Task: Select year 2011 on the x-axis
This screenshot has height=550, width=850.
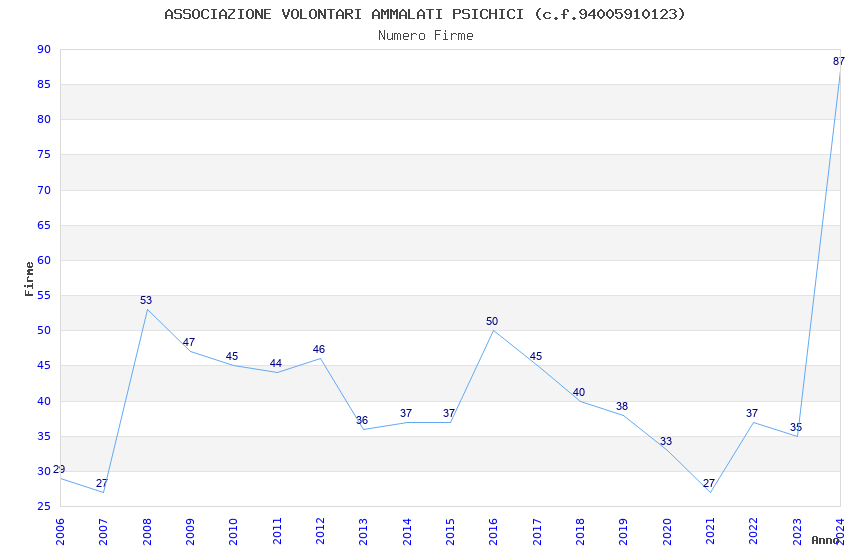Action: tap(276, 532)
